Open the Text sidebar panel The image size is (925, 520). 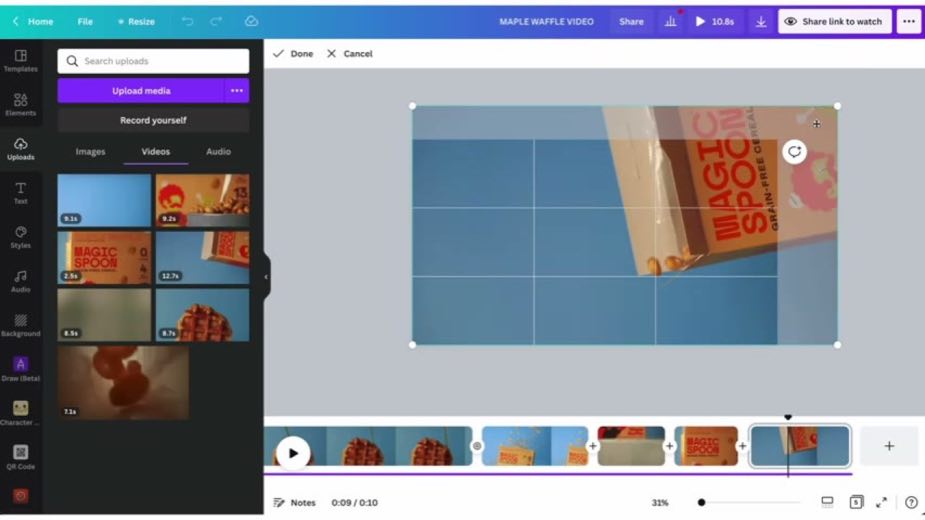coord(21,193)
